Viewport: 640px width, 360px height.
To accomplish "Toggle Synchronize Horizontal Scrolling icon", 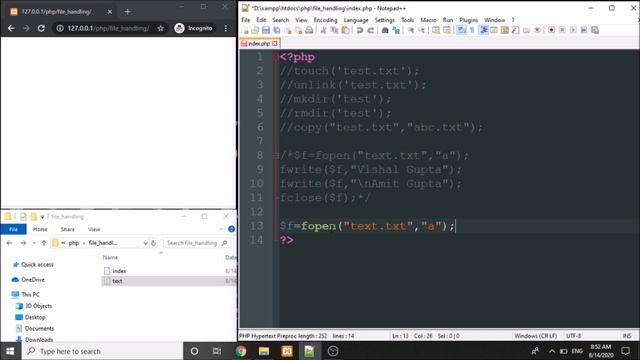I will coord(447,30).
